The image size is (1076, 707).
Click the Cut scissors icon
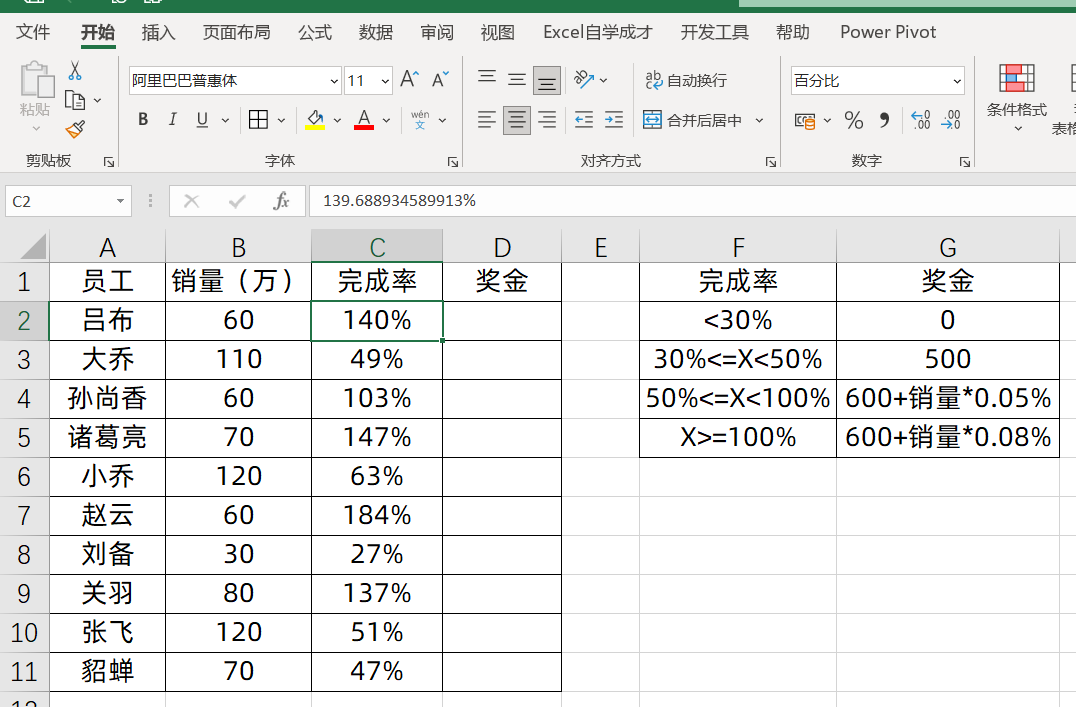click(75, 71)
